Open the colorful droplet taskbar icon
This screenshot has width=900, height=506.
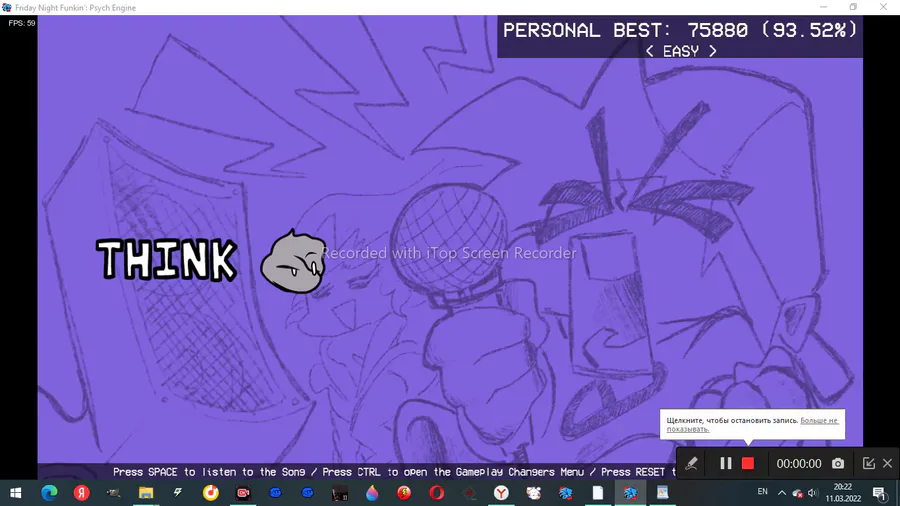coord(372,493)
